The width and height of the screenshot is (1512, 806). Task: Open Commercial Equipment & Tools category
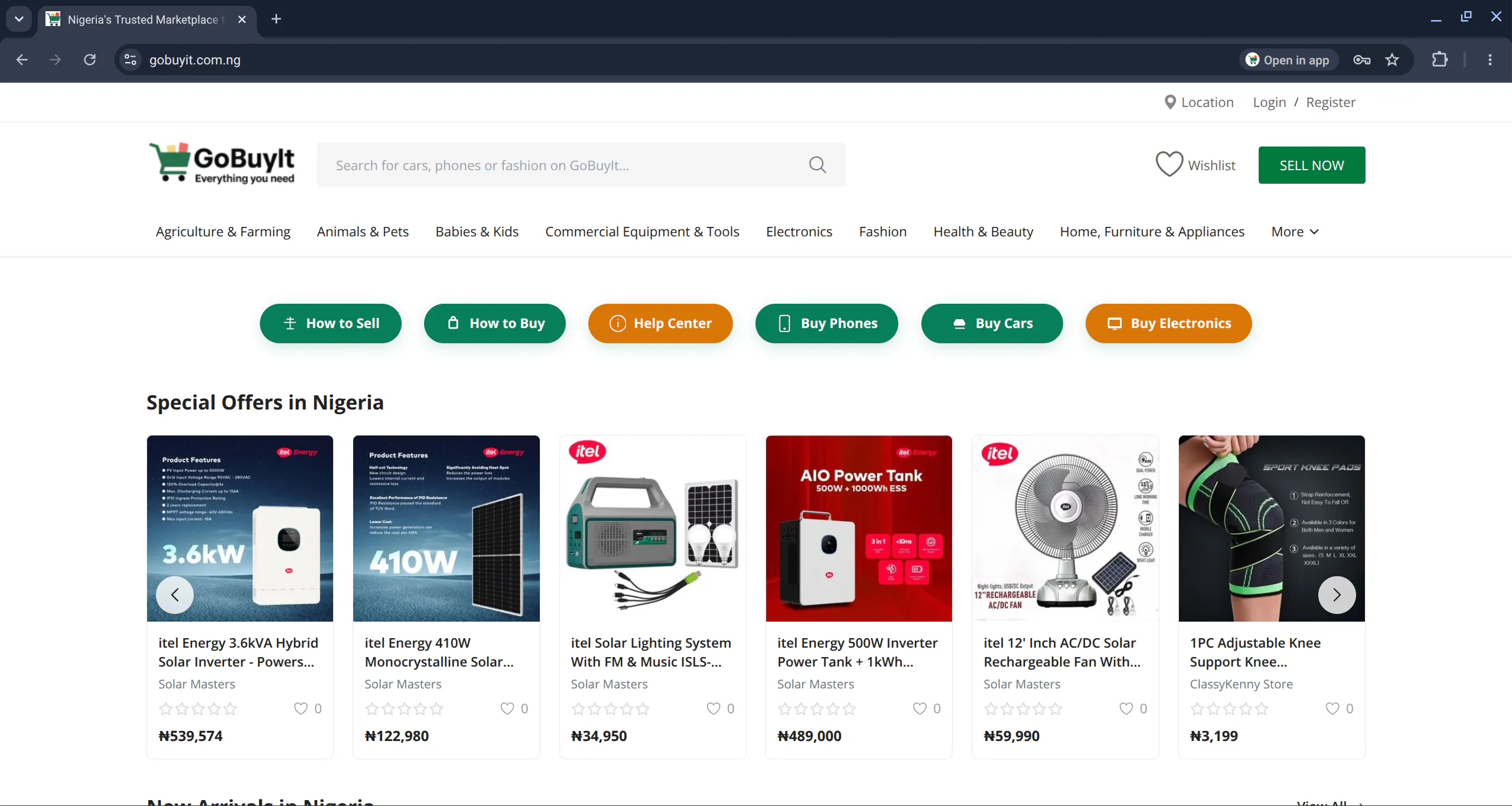[x=642, y=232]
